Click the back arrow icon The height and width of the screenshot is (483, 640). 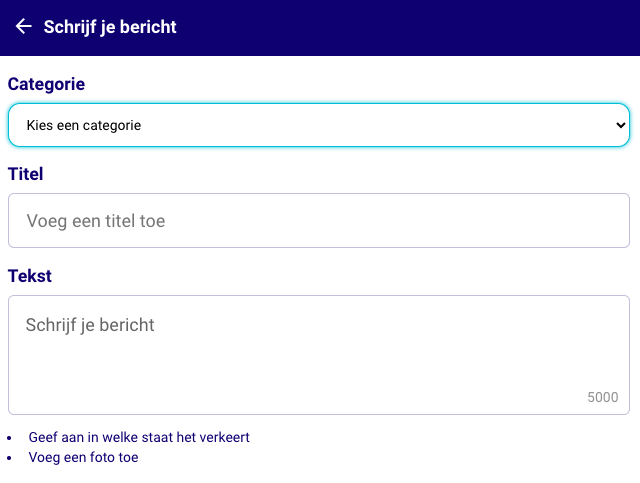[24, 27]
